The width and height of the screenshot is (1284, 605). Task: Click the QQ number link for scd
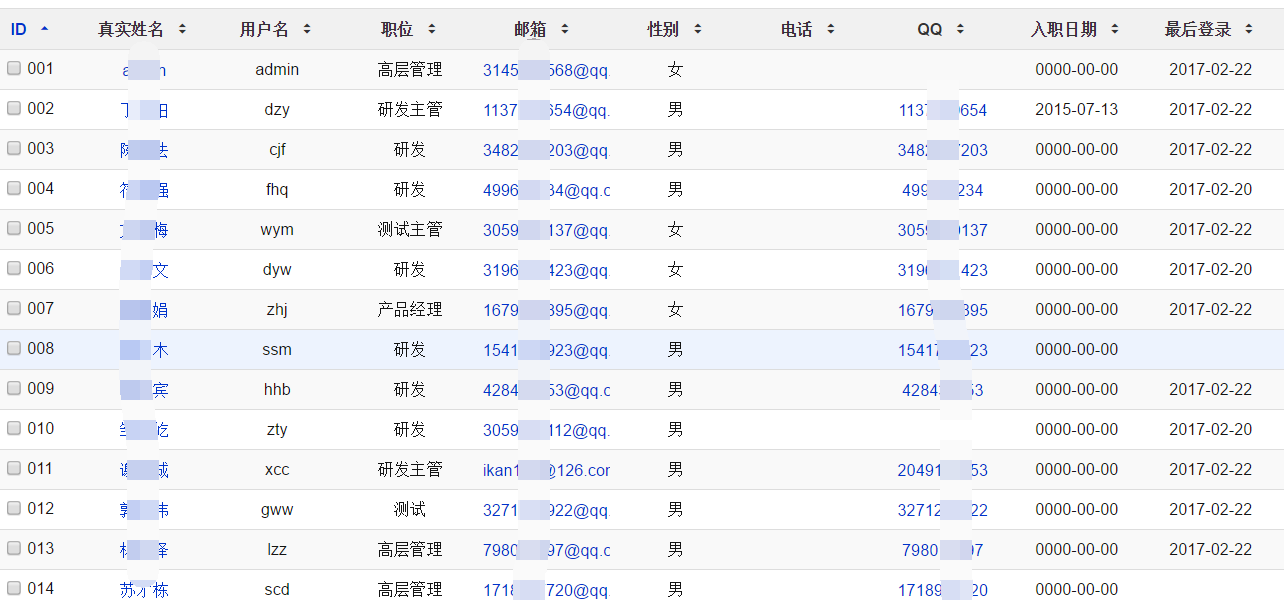(942, 590)
